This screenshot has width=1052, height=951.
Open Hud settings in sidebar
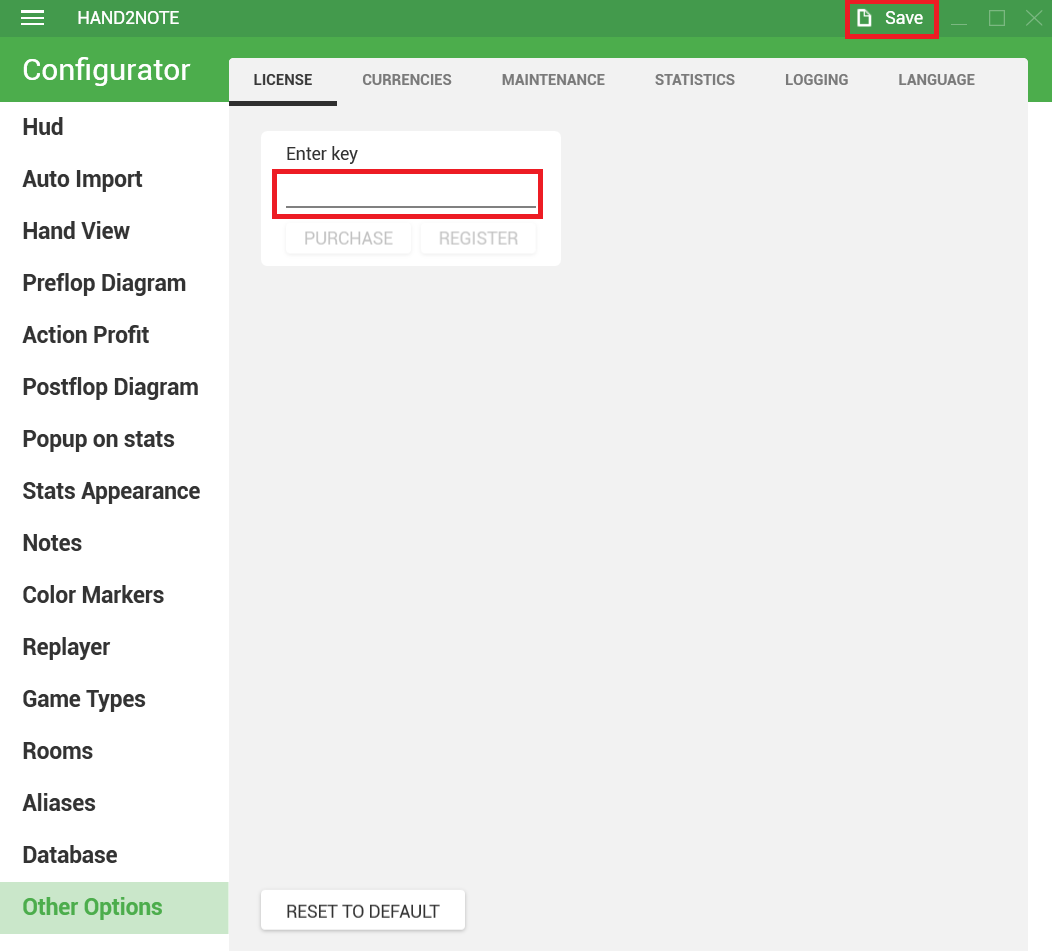point(43,127)
